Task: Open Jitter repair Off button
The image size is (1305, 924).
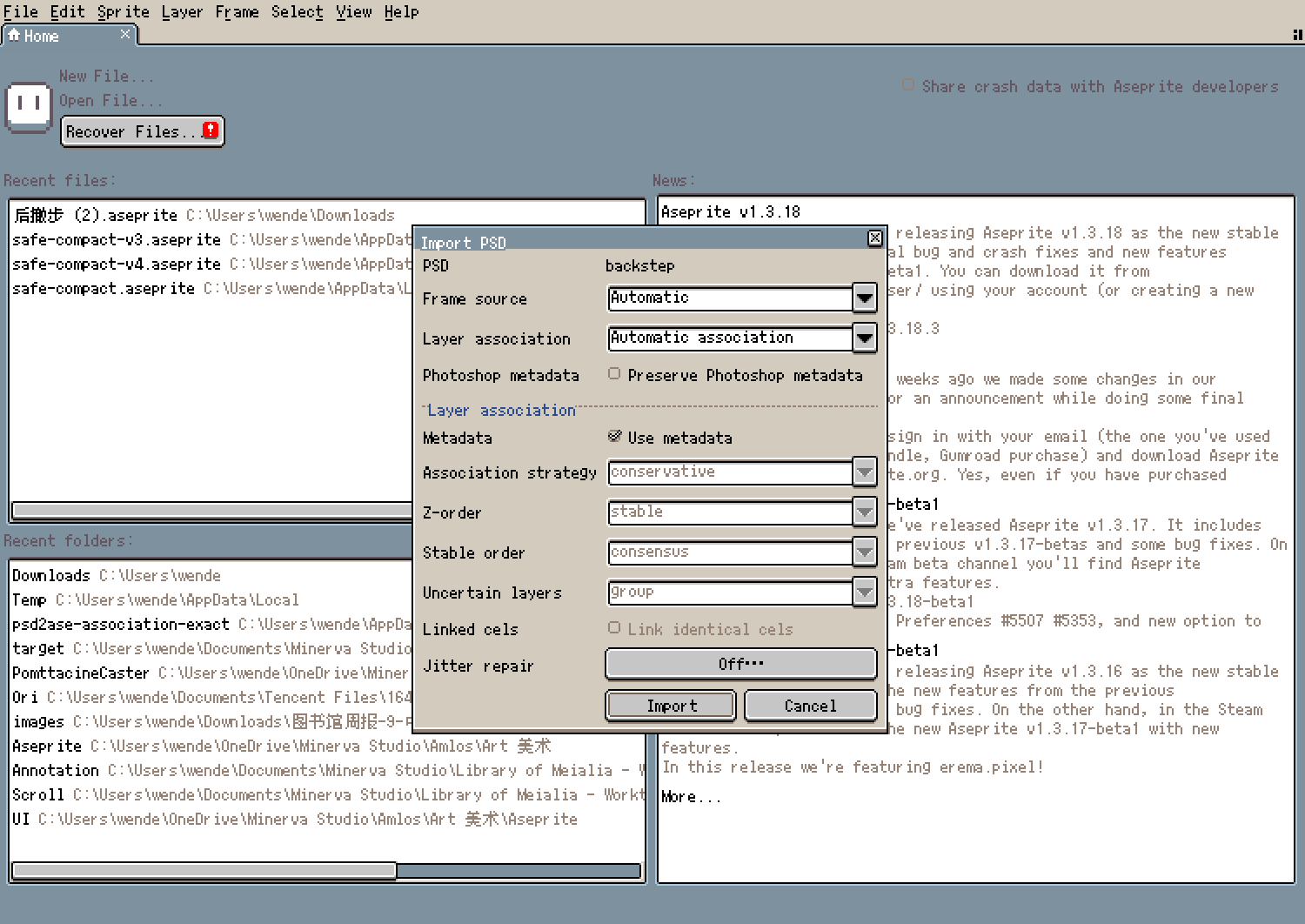Action: click(740, 664)
